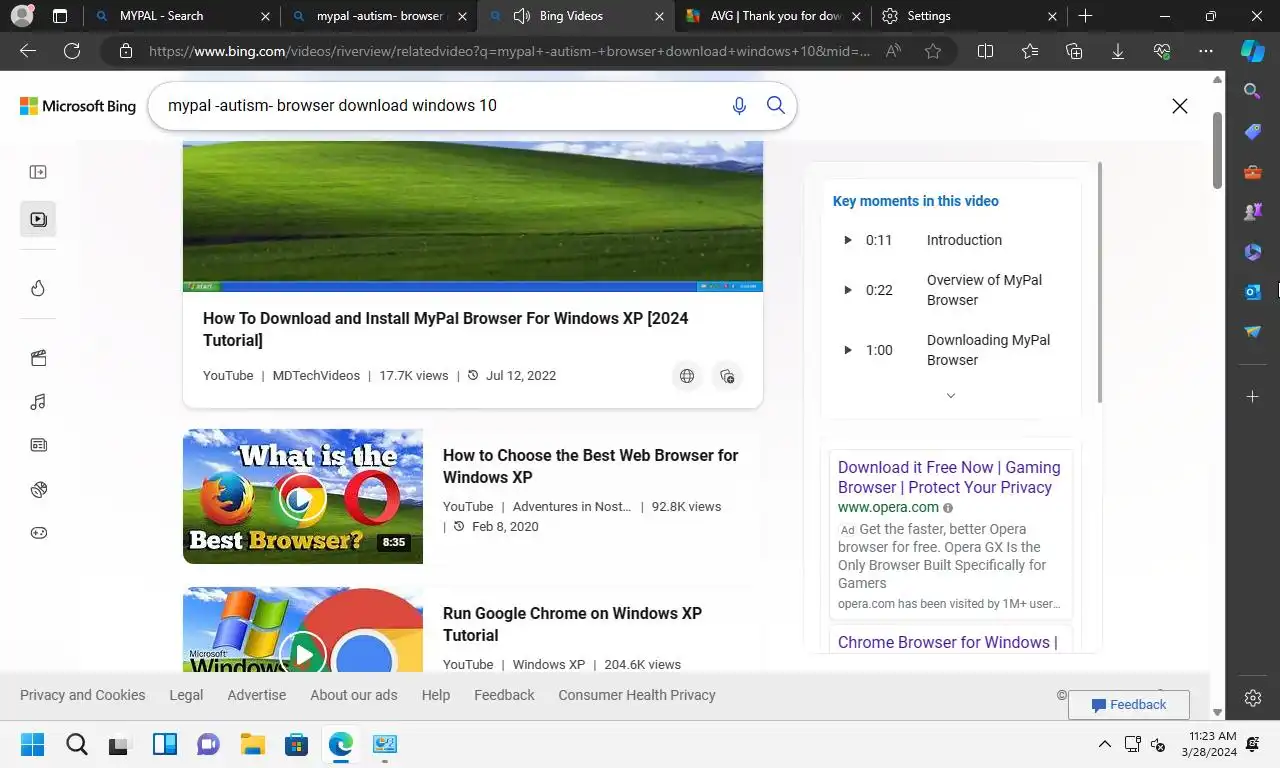Open How To Download MyPal video title

pyautogui.click(x=446, y=329)
